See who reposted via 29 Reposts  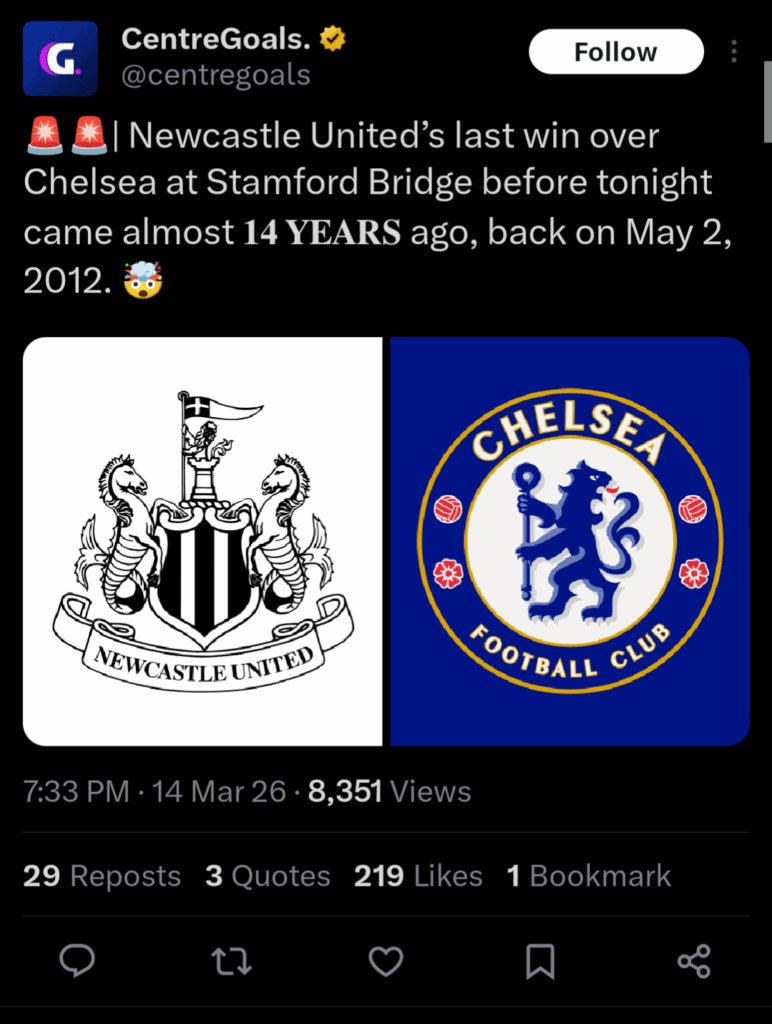101,876
